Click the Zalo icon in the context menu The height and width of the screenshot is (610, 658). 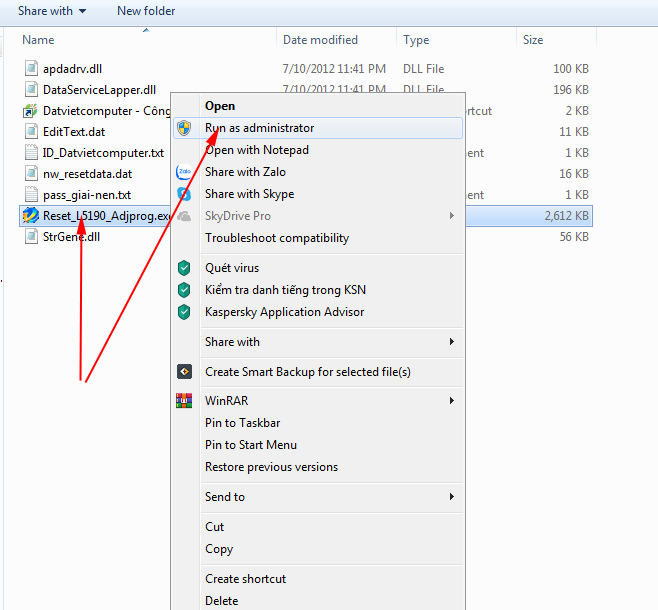[x=184, y=172]
